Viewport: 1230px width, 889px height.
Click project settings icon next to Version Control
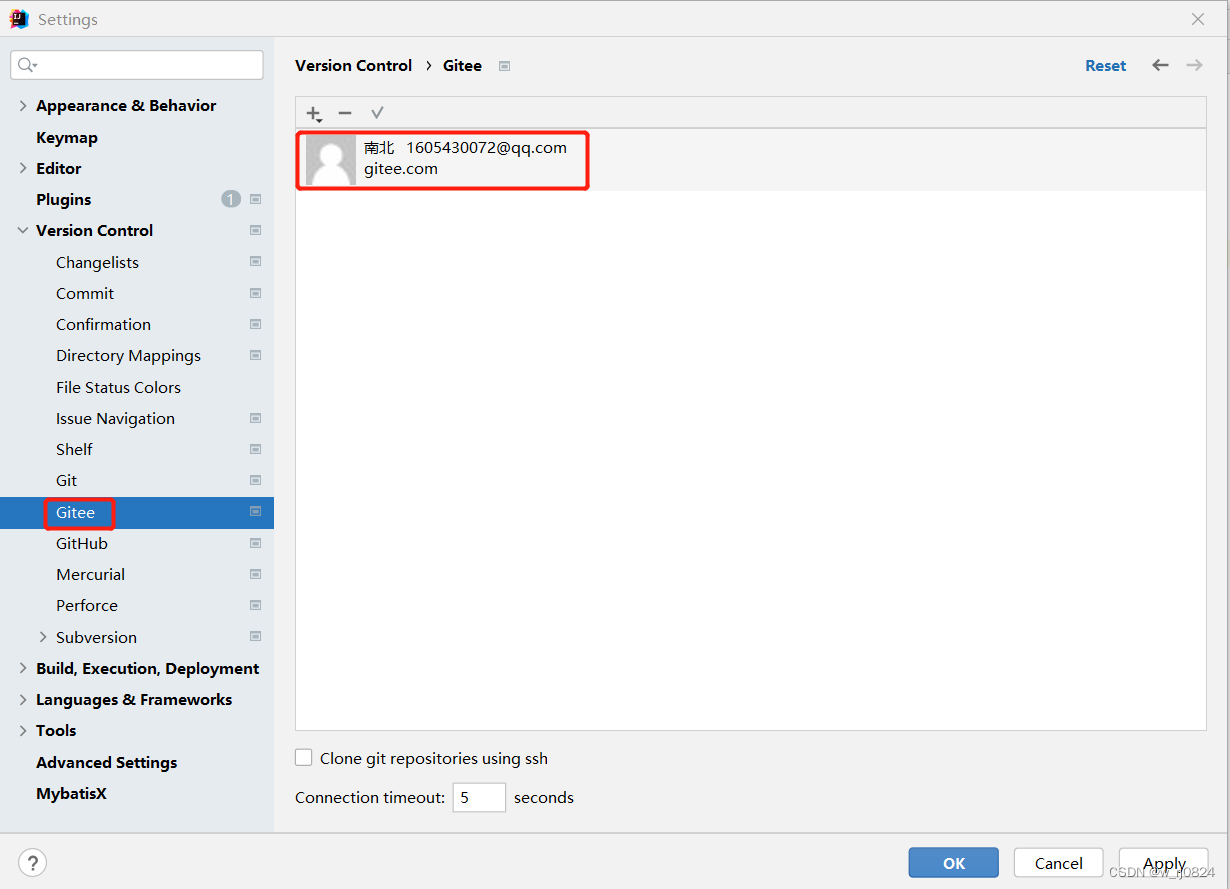click(256, 230)
